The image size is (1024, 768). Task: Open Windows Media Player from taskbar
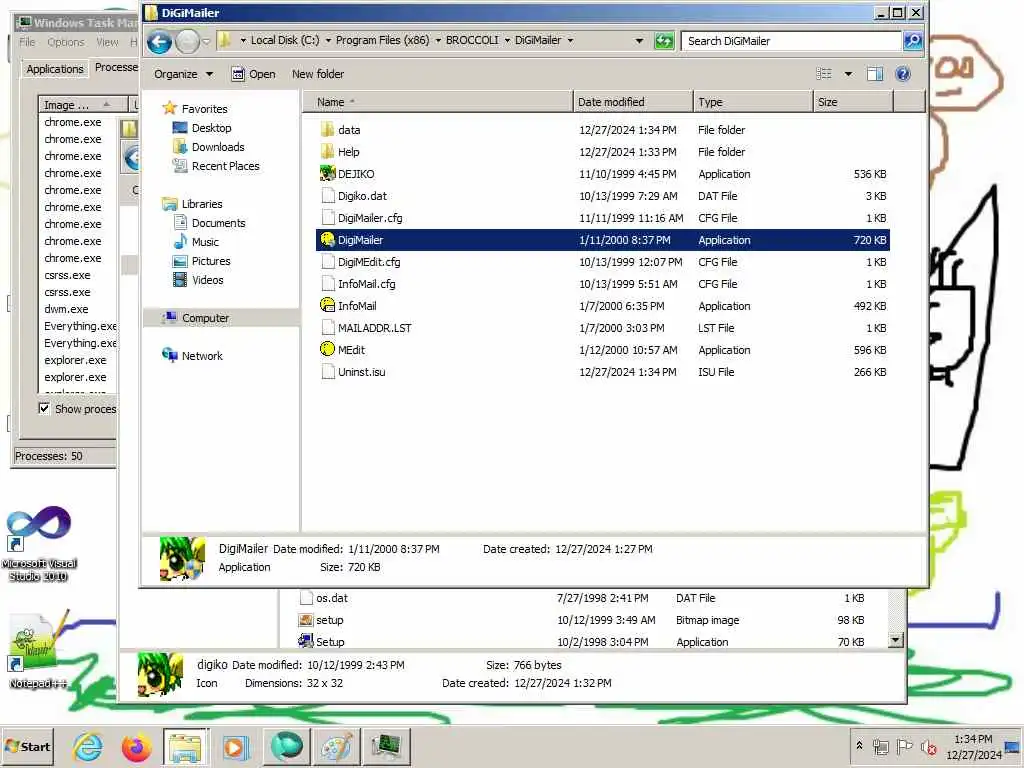(235, 746)
